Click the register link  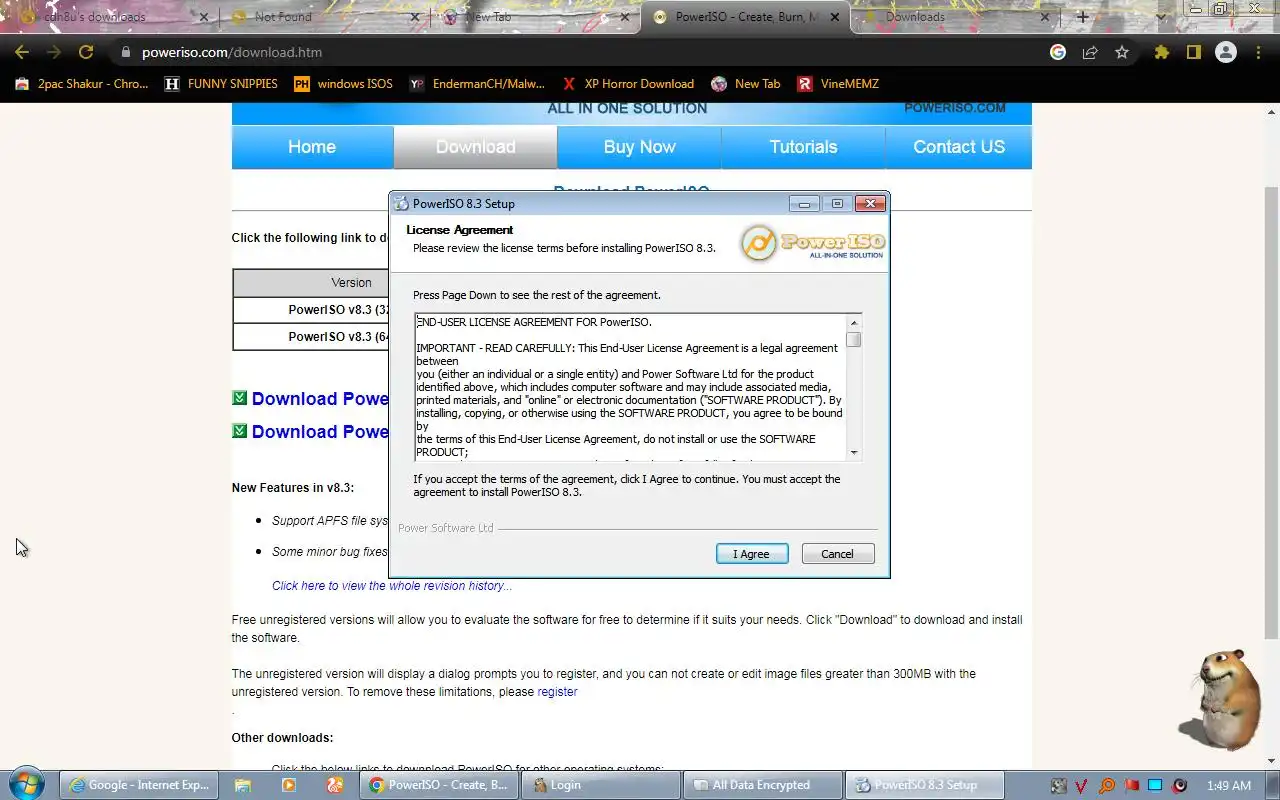[557, 692]
